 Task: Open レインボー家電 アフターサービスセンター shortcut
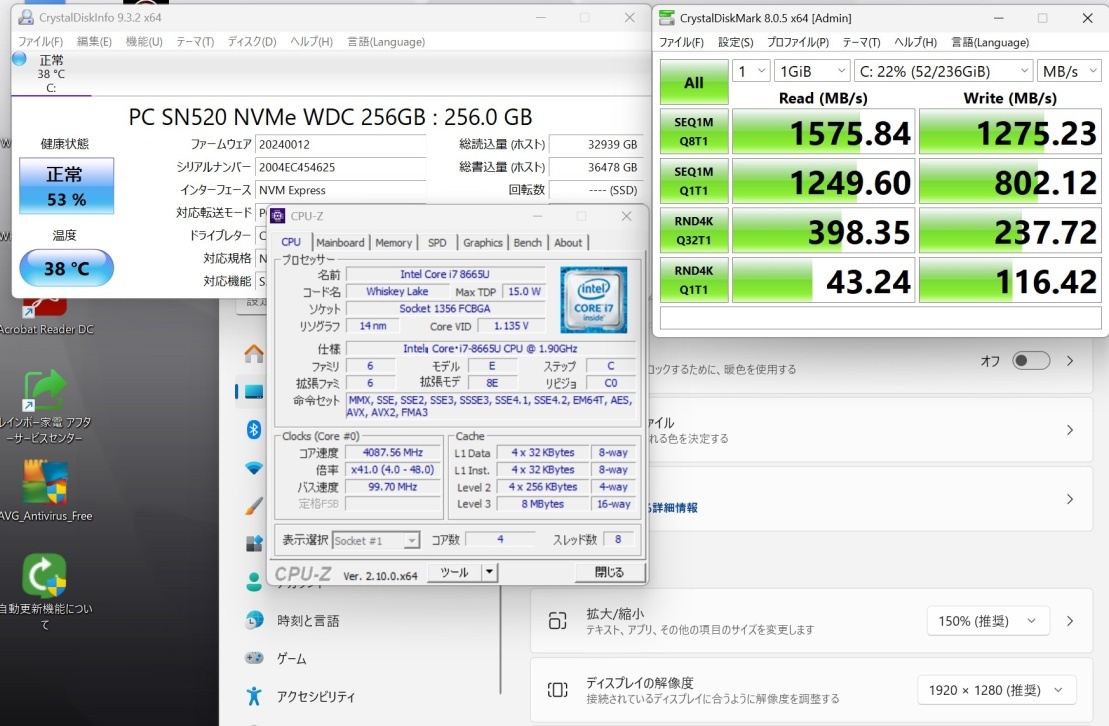pyautogui.click(x=45, y=407)
